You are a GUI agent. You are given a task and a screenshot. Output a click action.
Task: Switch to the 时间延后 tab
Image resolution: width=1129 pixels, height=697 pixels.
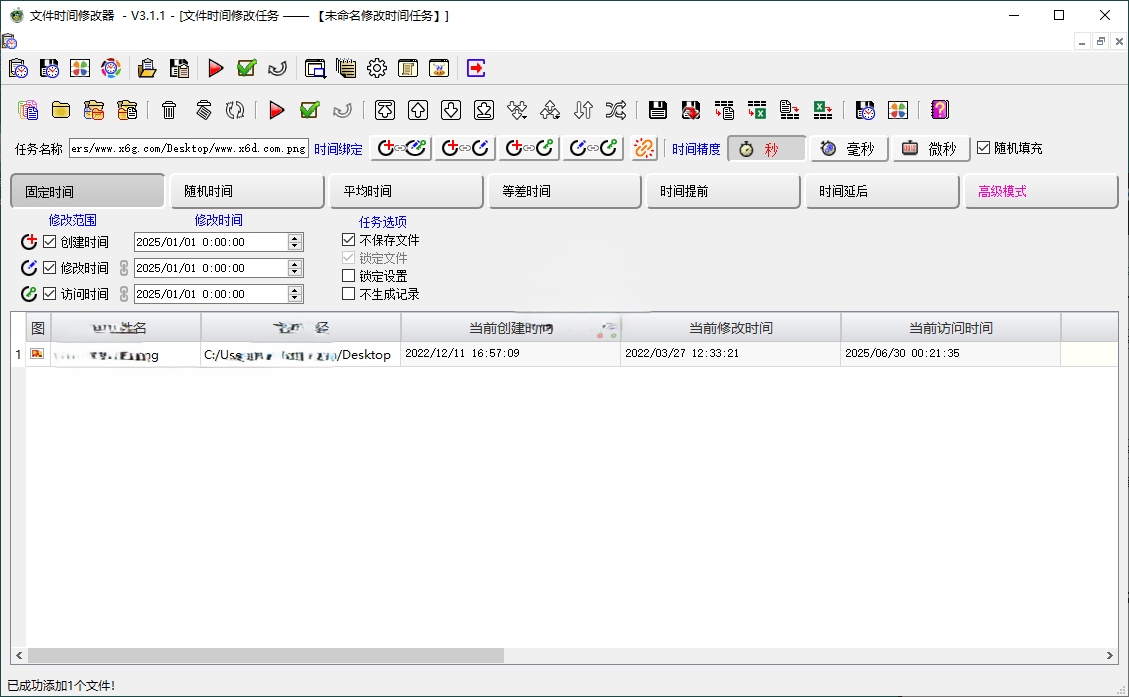[x=883, y=192]
